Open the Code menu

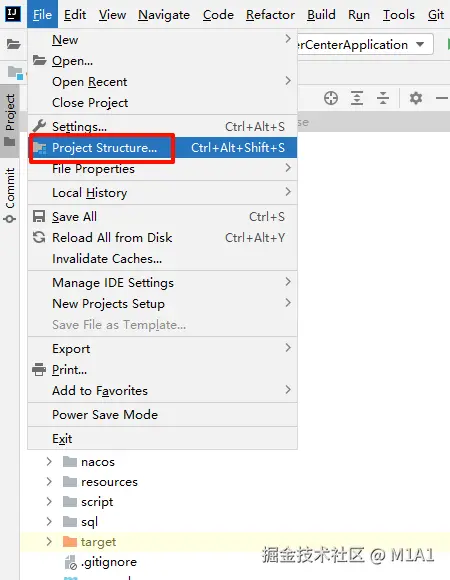(218, 15)
